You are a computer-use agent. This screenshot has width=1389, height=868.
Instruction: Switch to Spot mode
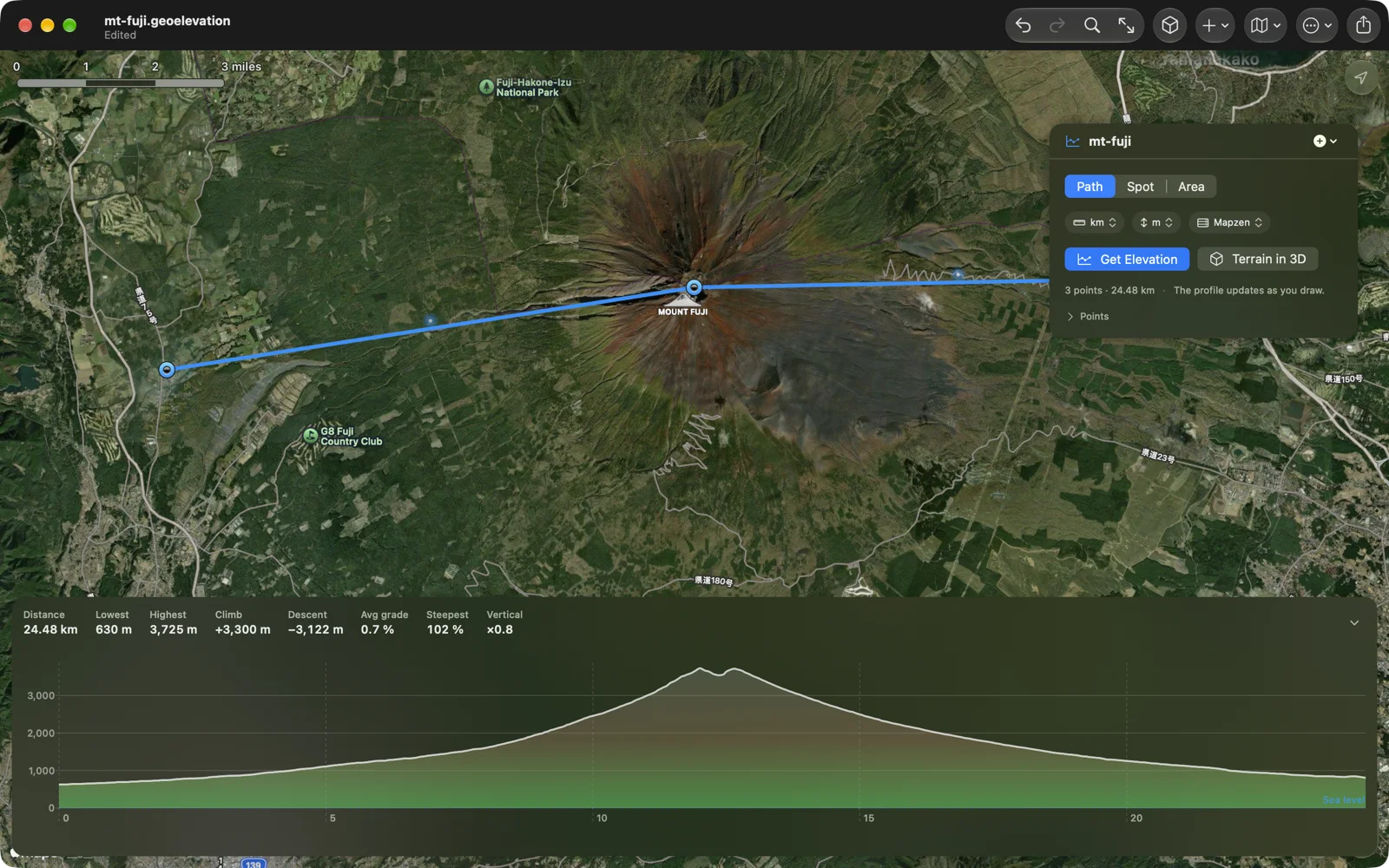(1140, 187)
